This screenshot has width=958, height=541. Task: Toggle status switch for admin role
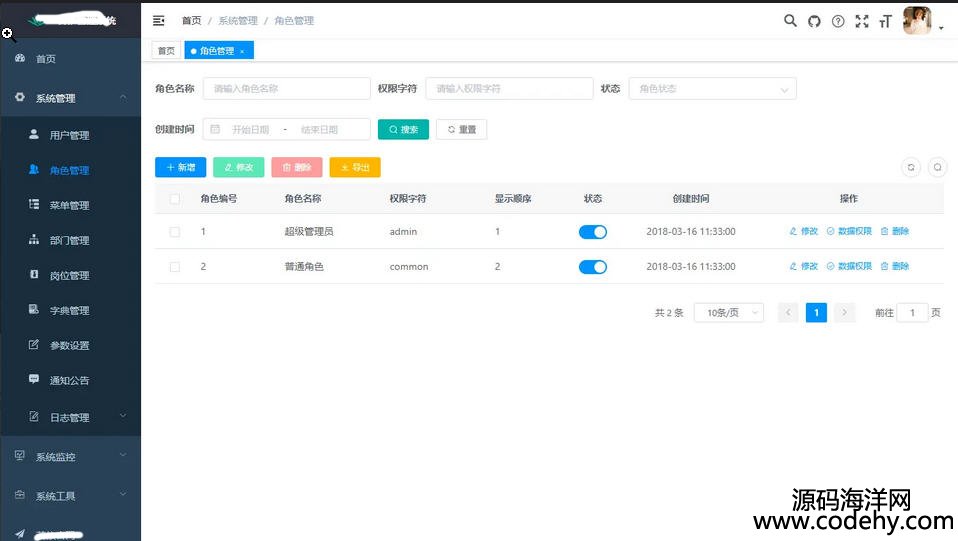tap(593, 232)
